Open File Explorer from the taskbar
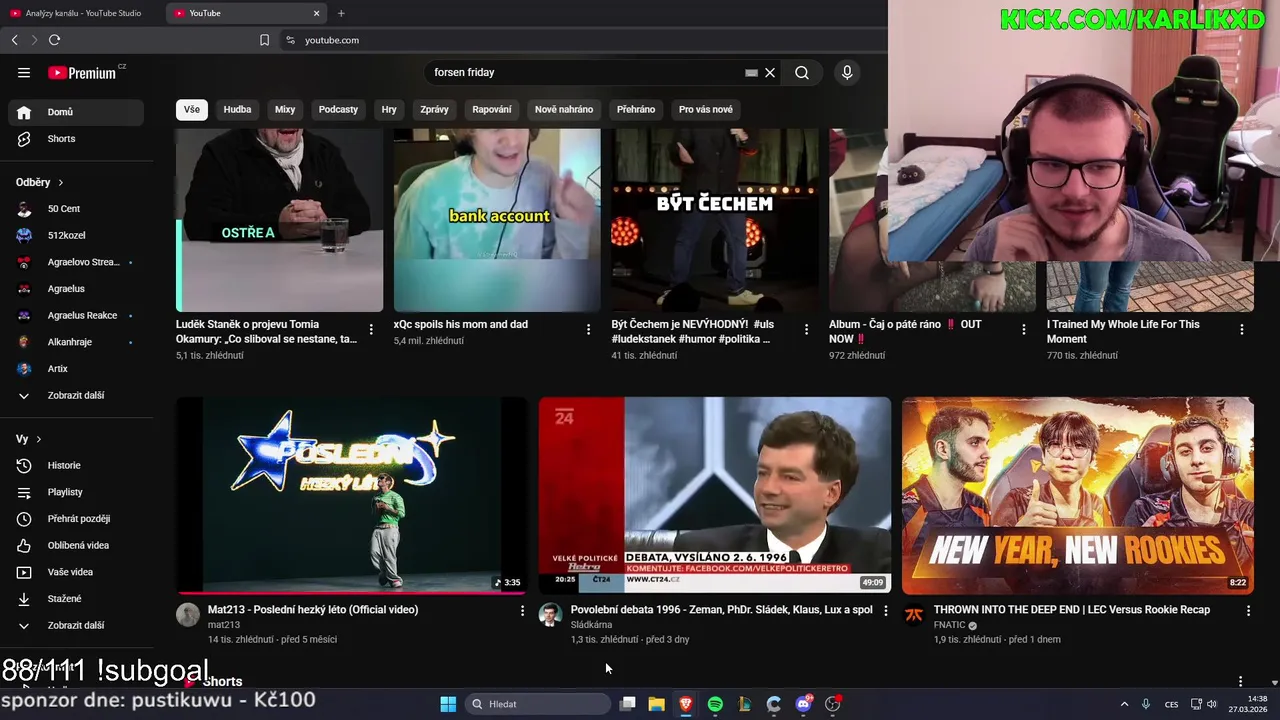 point(656,704)
